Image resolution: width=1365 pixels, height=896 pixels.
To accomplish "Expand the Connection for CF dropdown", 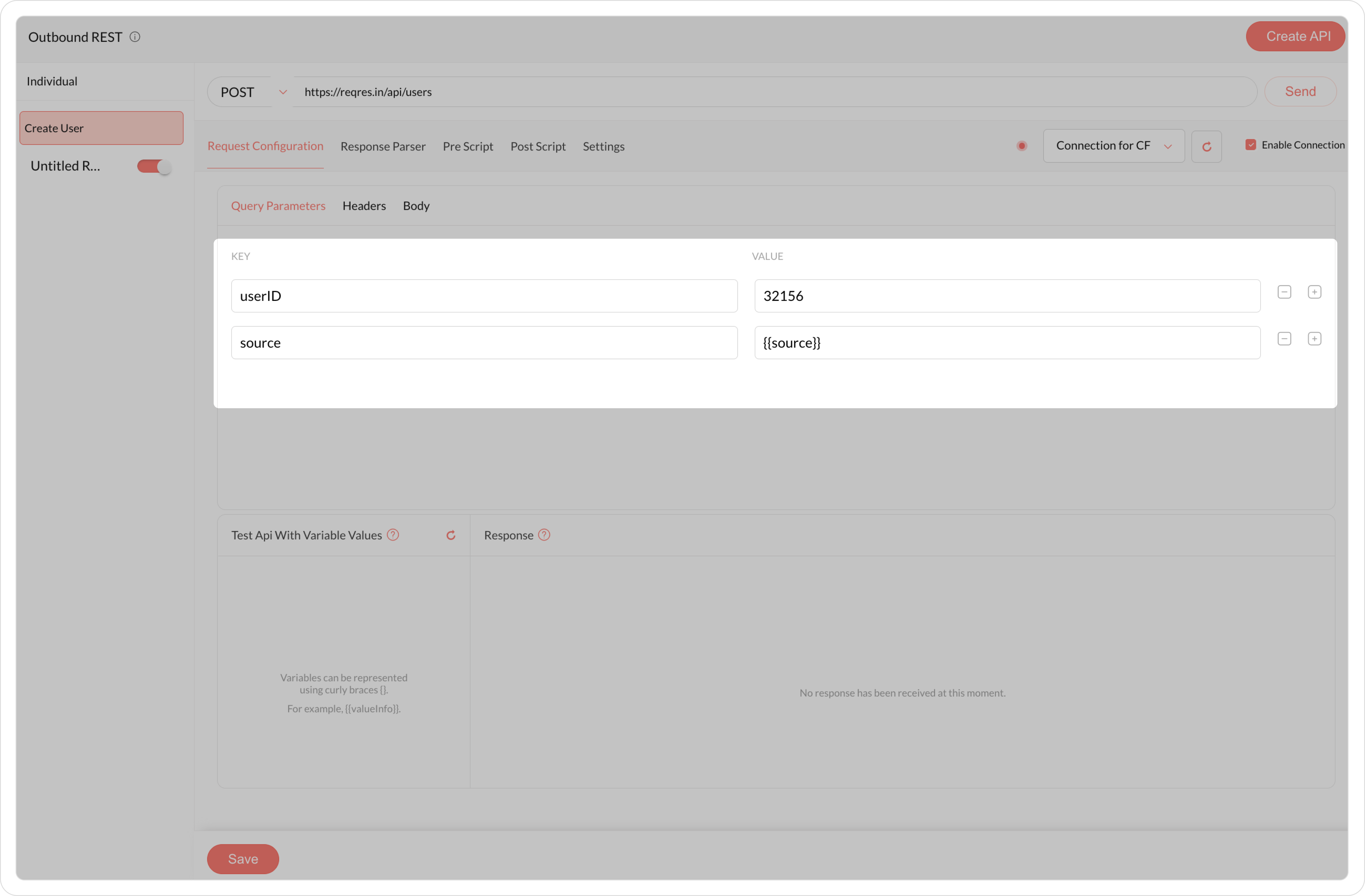I will coord(1113,146).
